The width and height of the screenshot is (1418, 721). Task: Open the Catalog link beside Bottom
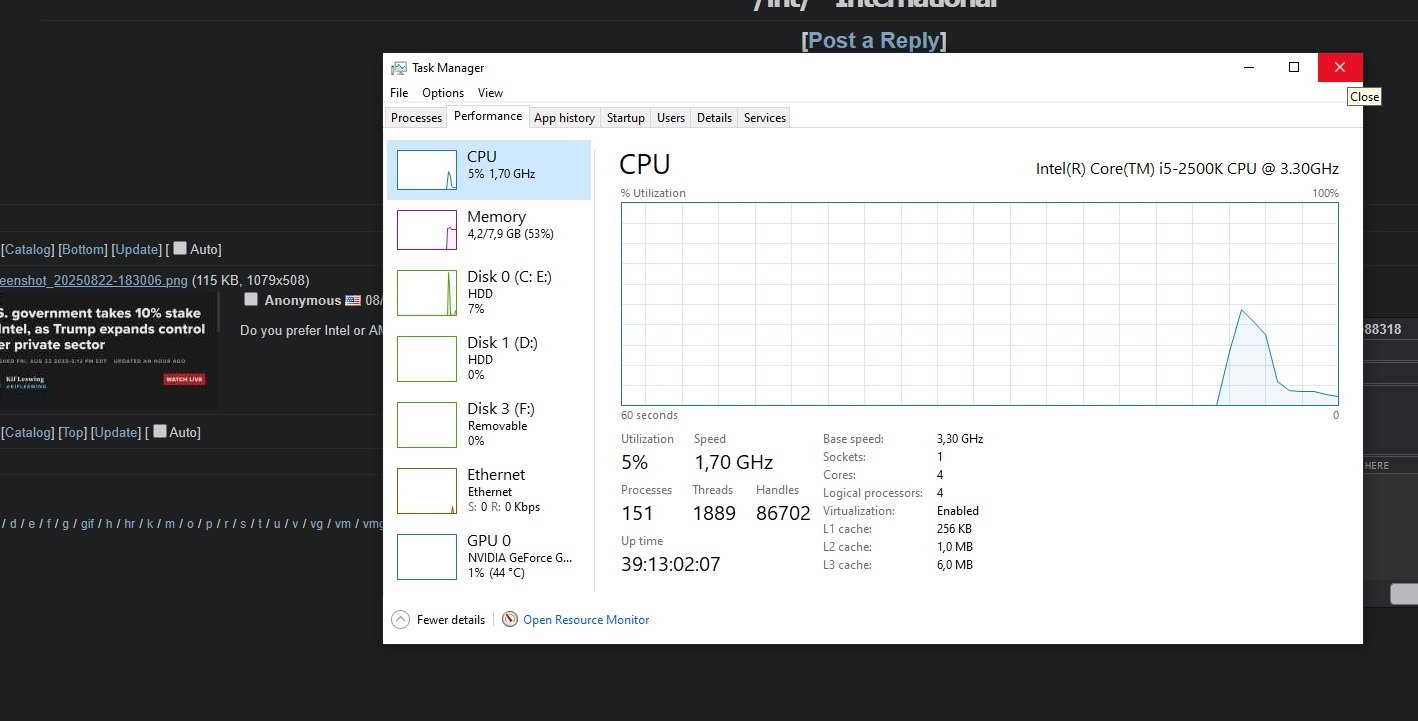28,249
